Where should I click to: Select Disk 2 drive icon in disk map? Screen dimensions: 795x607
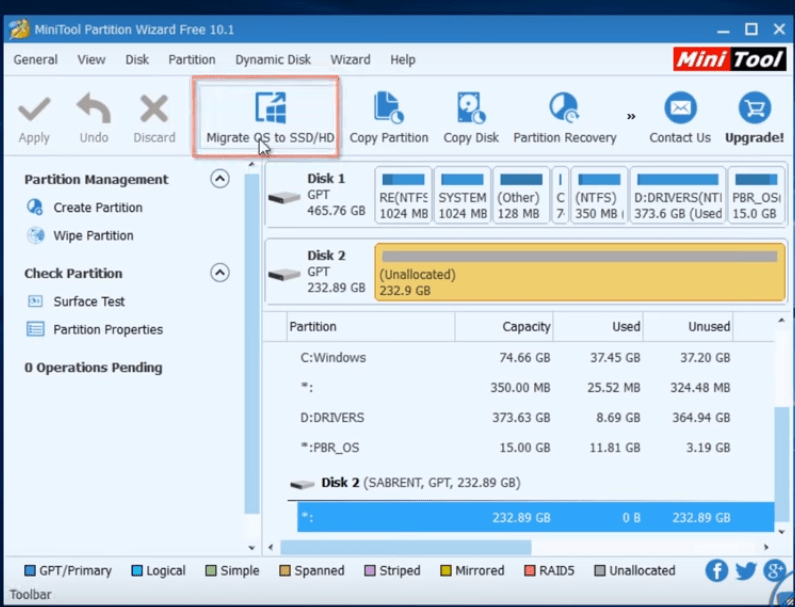pos(284,274)
